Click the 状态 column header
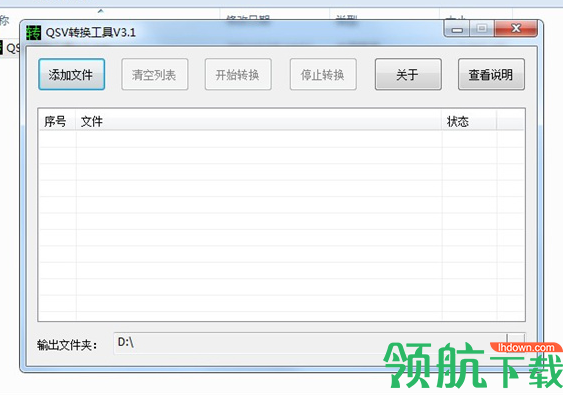 pyautogui.click(x=469, y=121)
